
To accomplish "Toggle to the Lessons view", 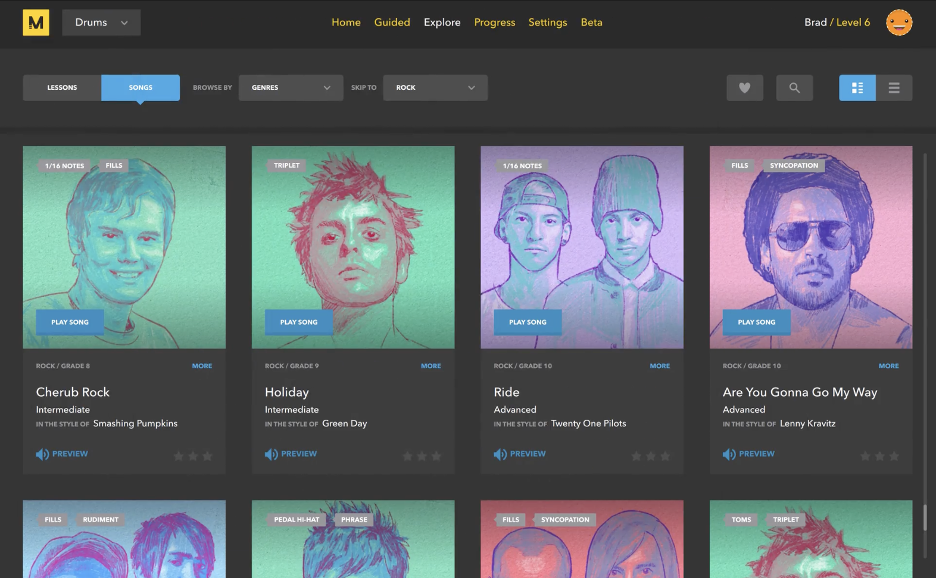I will point(62,88).
